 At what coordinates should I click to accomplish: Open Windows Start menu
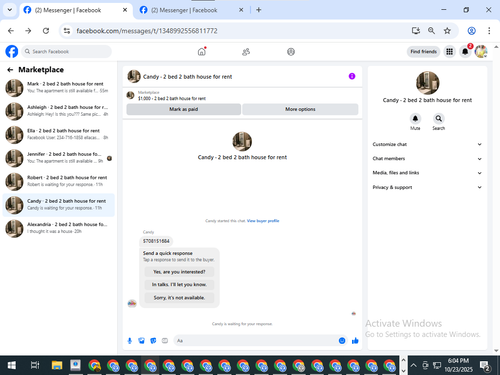[12, 365]
